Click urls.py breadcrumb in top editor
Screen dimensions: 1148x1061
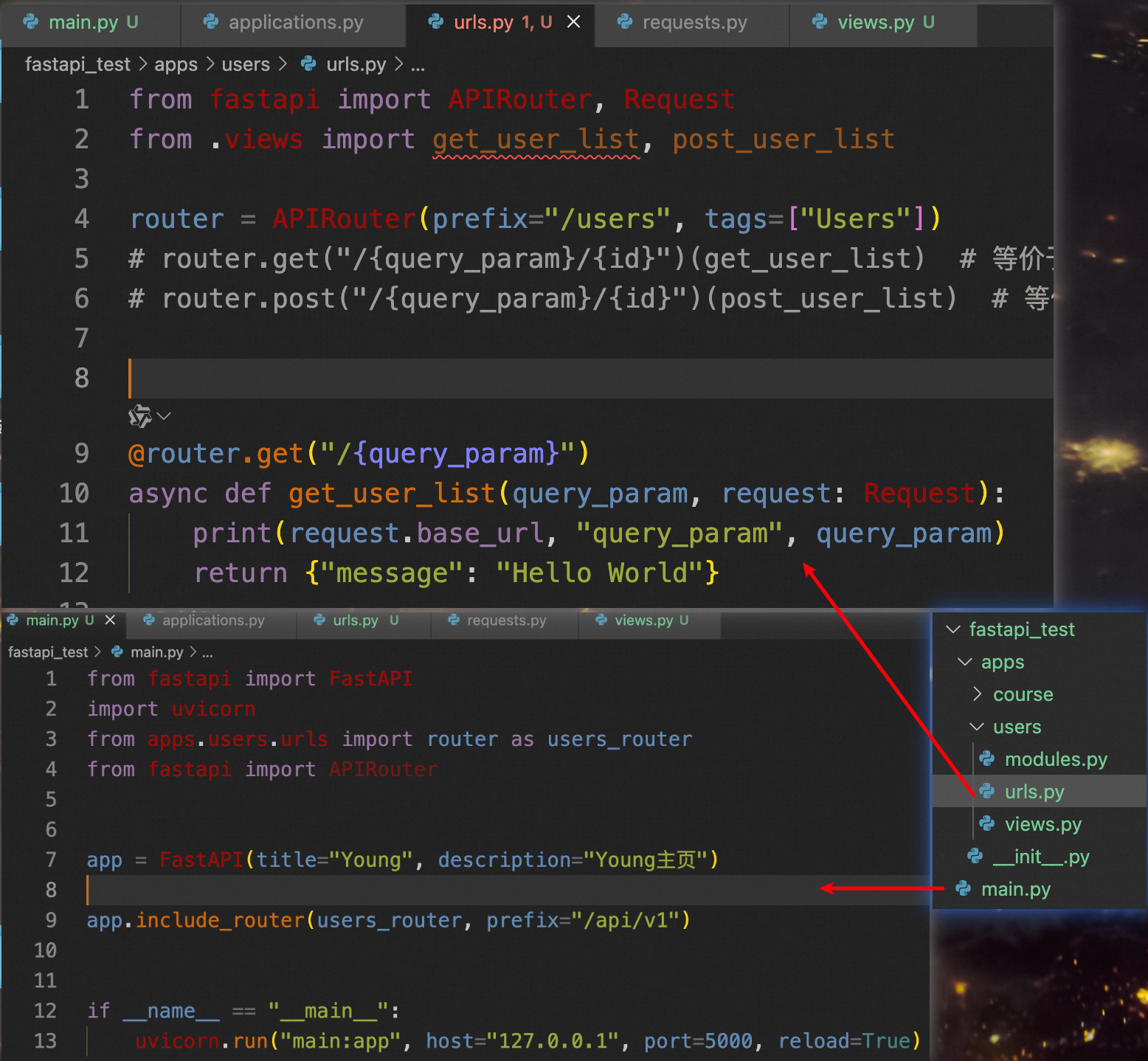[356, 64]
